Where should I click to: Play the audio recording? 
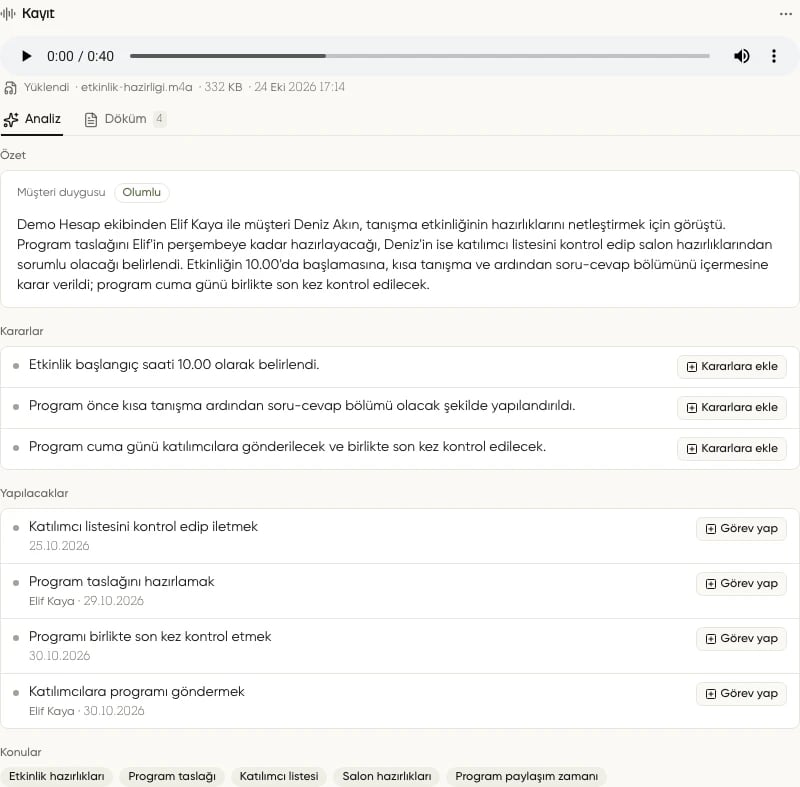coord(27,56)
